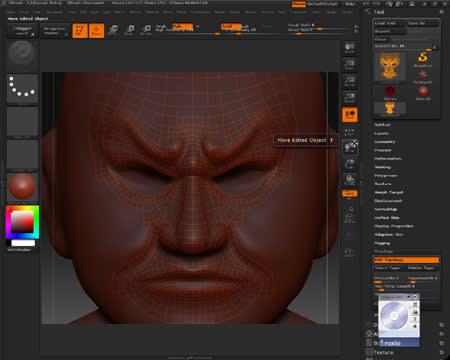Expand the Display Properties section

(394, 226)
